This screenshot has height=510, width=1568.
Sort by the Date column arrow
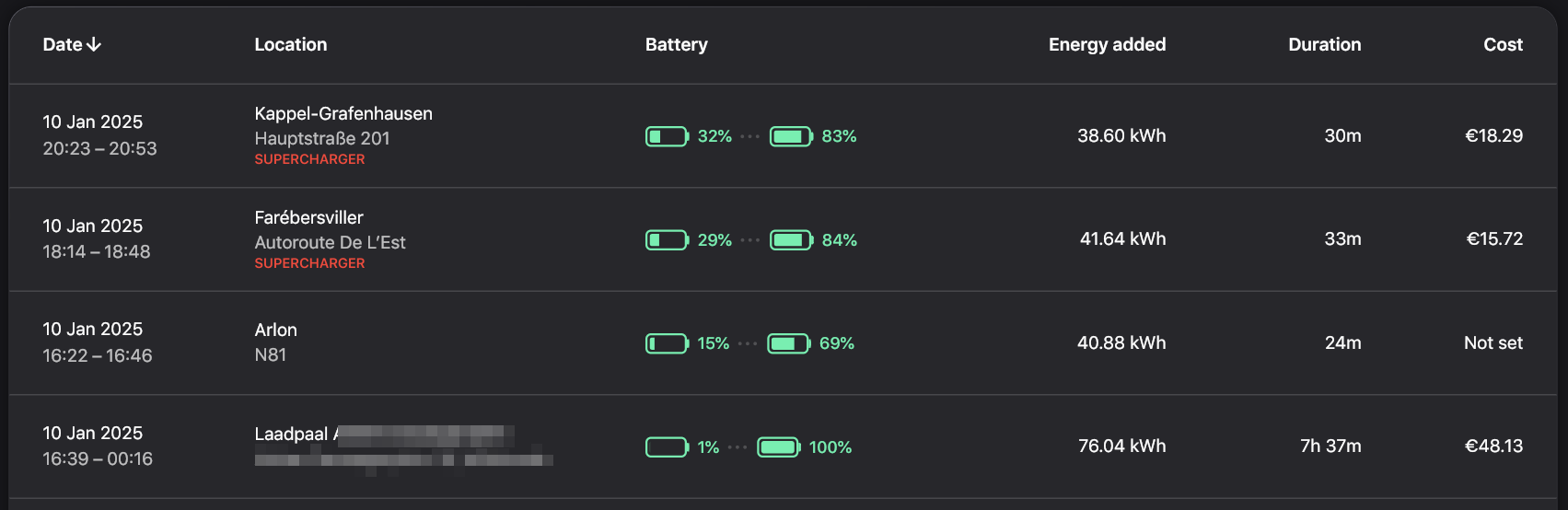94,44
